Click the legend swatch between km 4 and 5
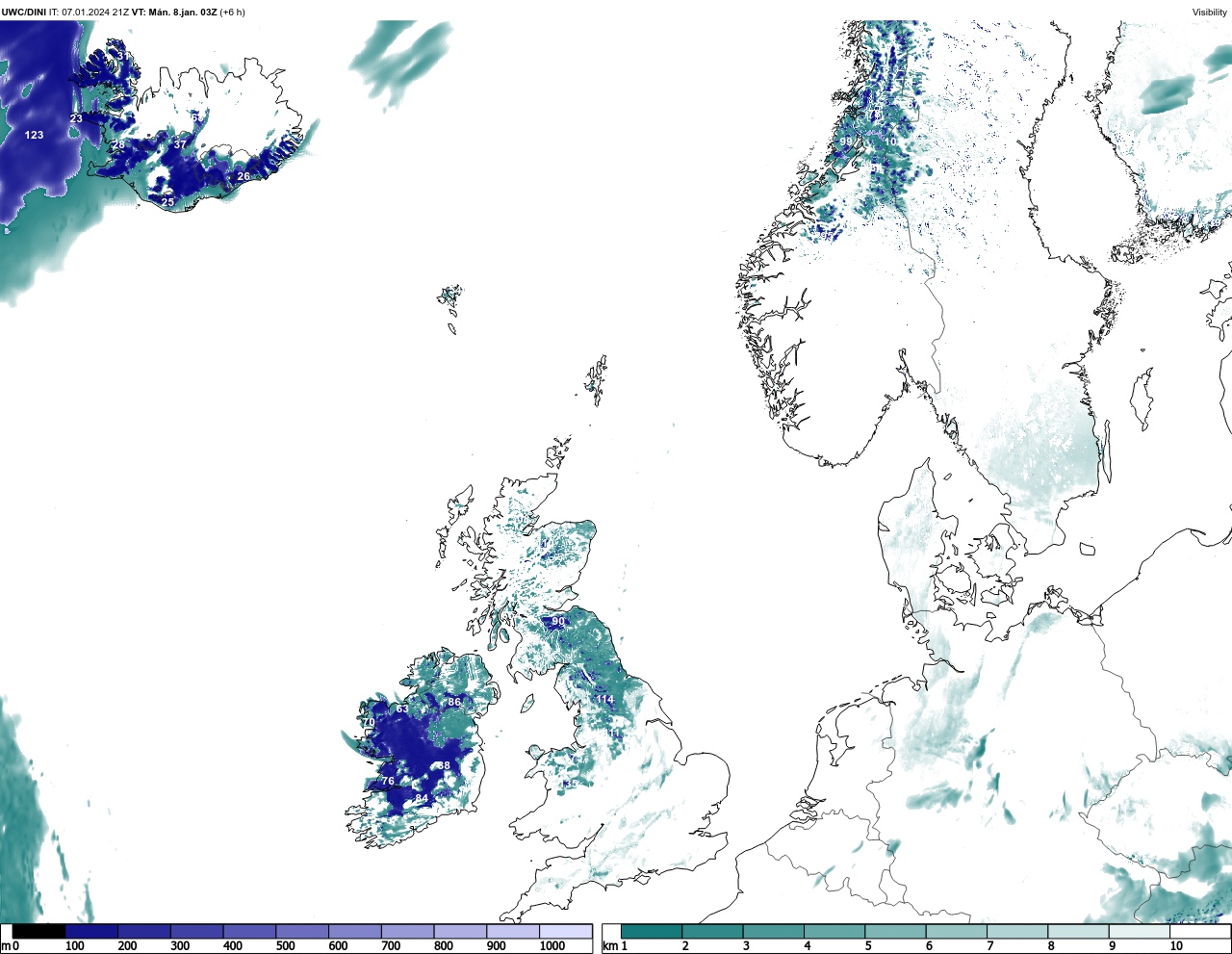Screen dimensions: 1232x954 834,932
